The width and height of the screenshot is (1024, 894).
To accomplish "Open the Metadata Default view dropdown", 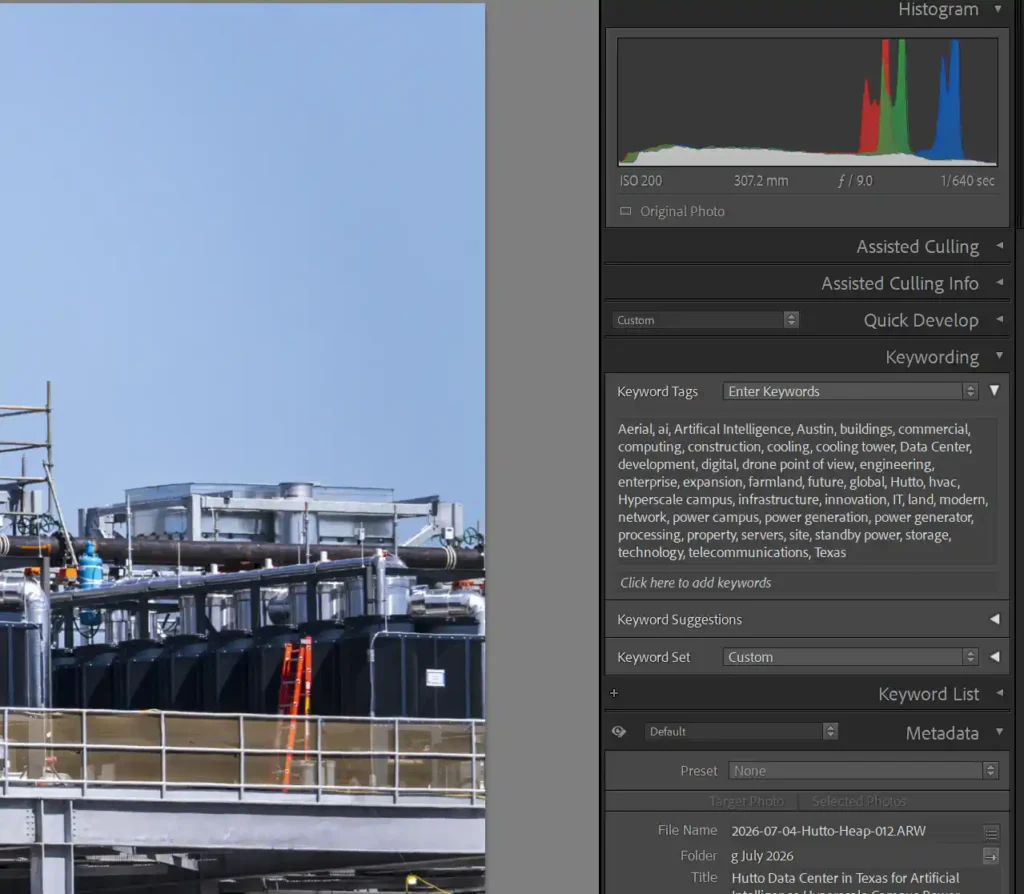I will click(741, 731).
